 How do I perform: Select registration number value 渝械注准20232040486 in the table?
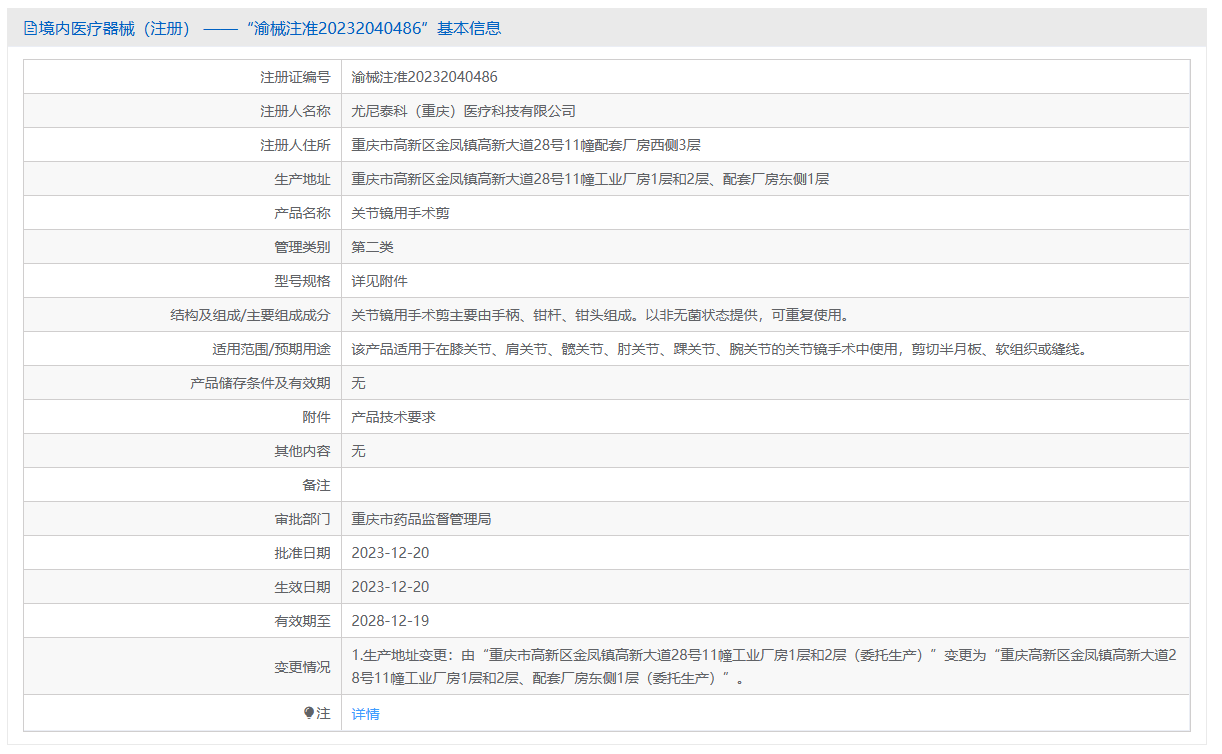pyautogui.click(x=425, y=77)
